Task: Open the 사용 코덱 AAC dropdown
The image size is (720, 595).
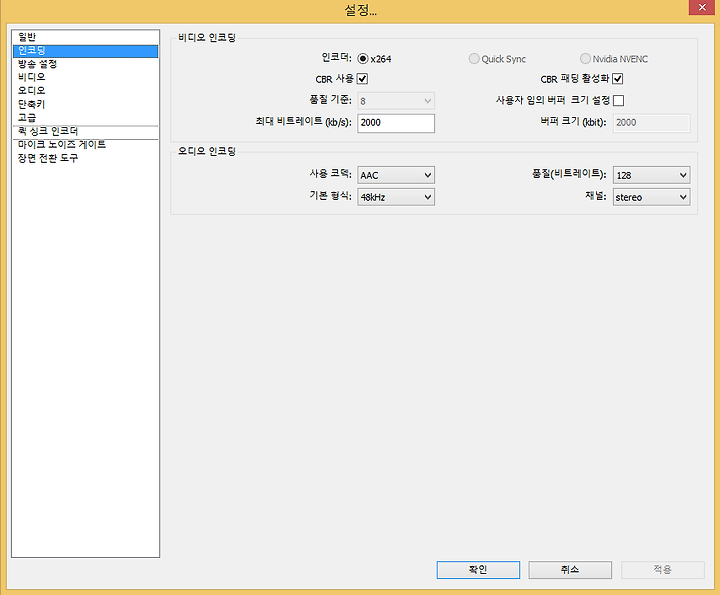Action: (396, 175)
